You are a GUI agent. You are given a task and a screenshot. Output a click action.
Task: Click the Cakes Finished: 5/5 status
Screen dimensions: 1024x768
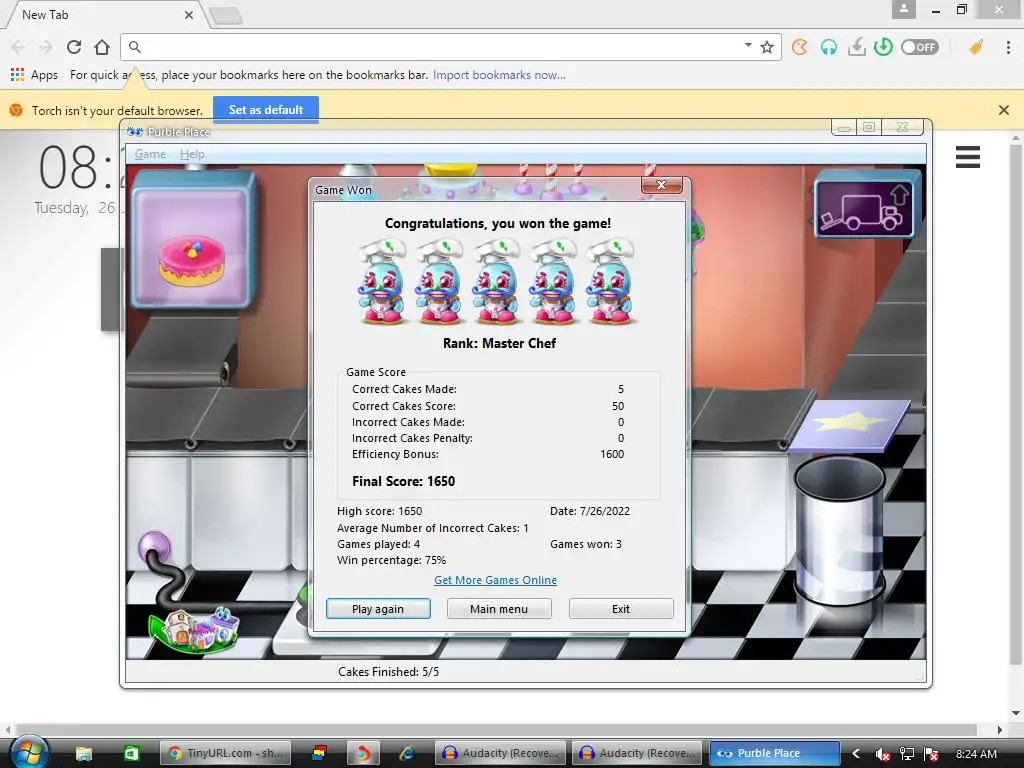[389, 671]
